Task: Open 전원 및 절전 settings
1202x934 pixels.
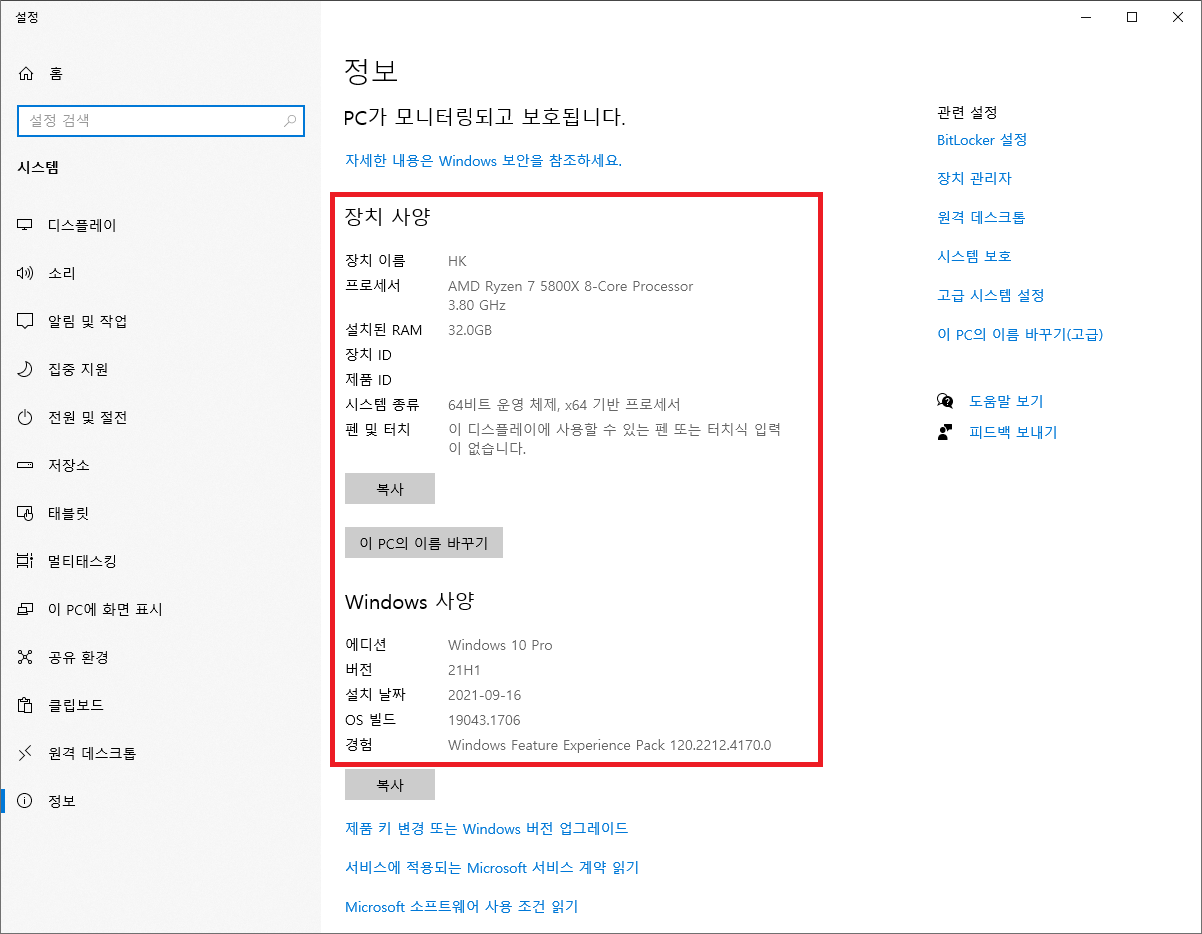Action: point(160,417)
